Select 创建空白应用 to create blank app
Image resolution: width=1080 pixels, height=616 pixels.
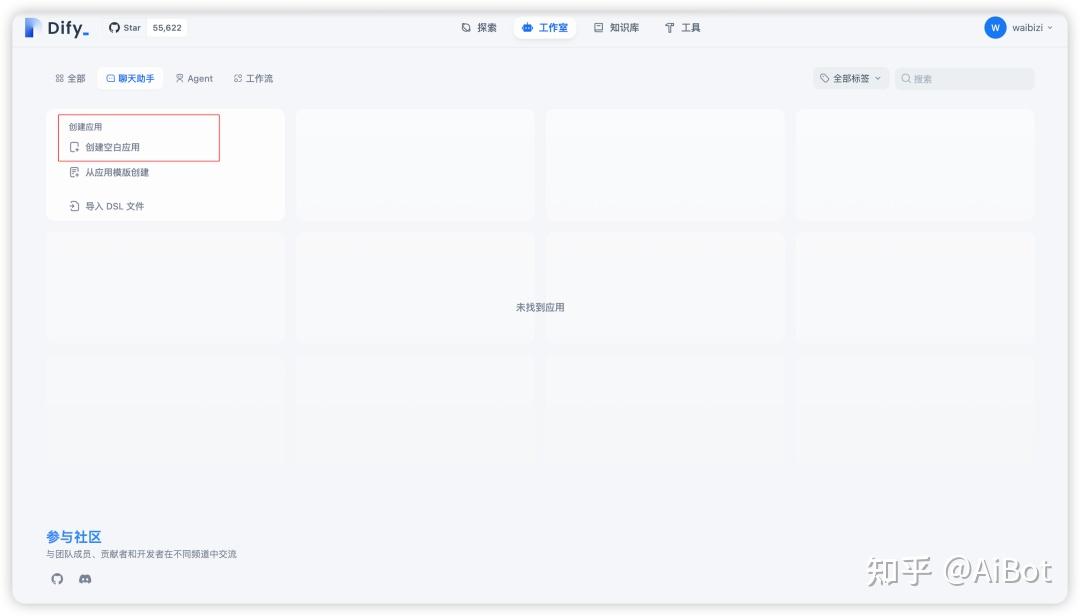pos(114,146)
